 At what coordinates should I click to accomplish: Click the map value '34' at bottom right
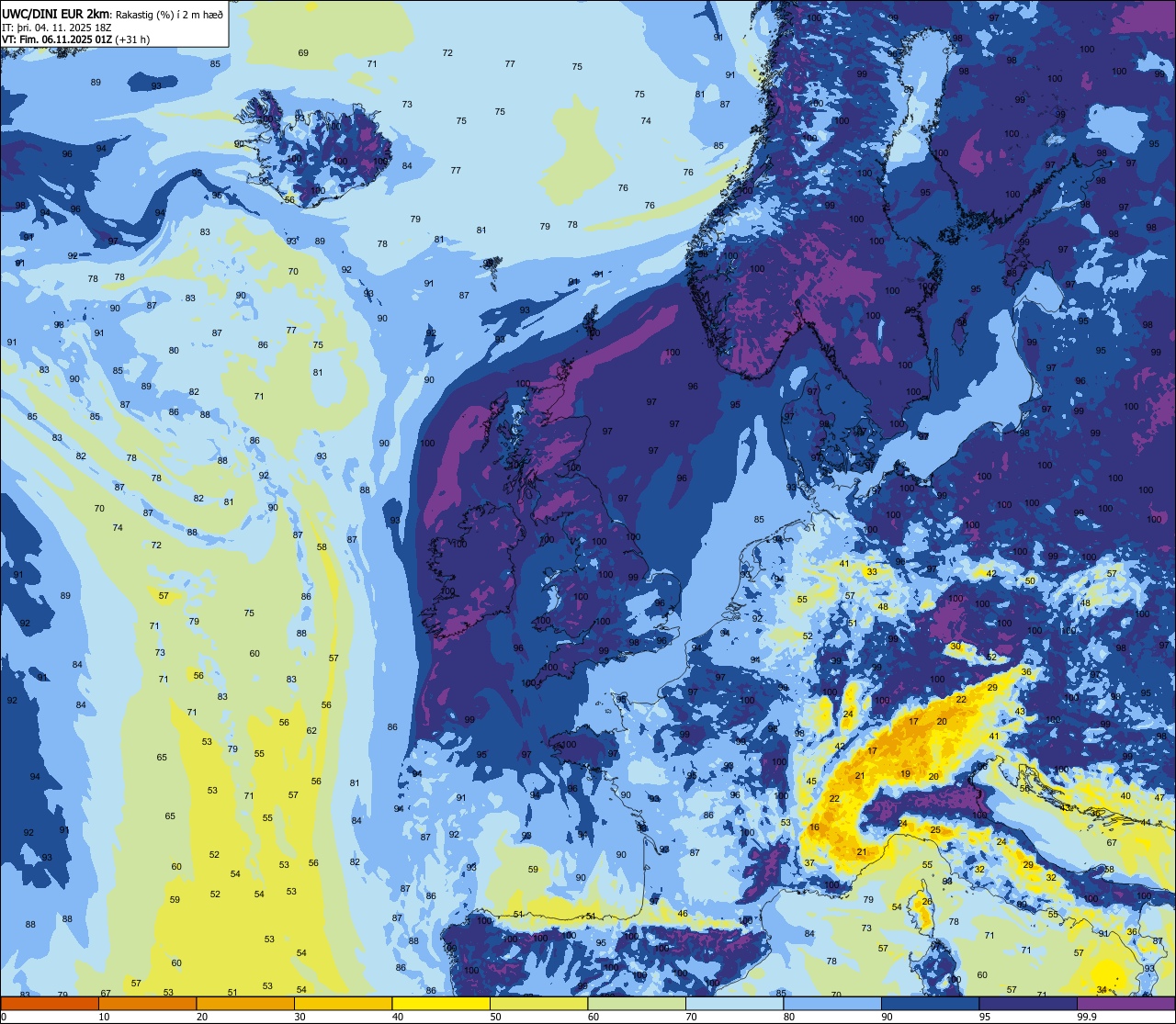point(1102,989)
